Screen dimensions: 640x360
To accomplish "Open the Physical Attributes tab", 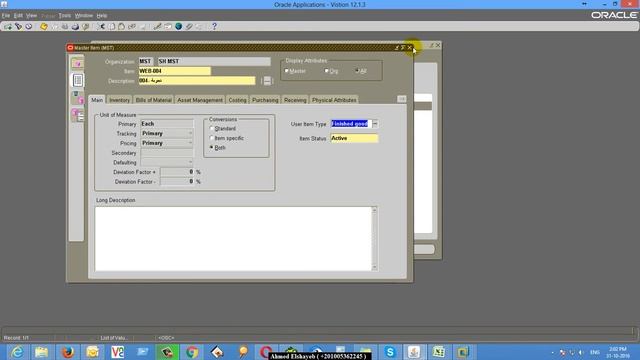I will point(334,100).
